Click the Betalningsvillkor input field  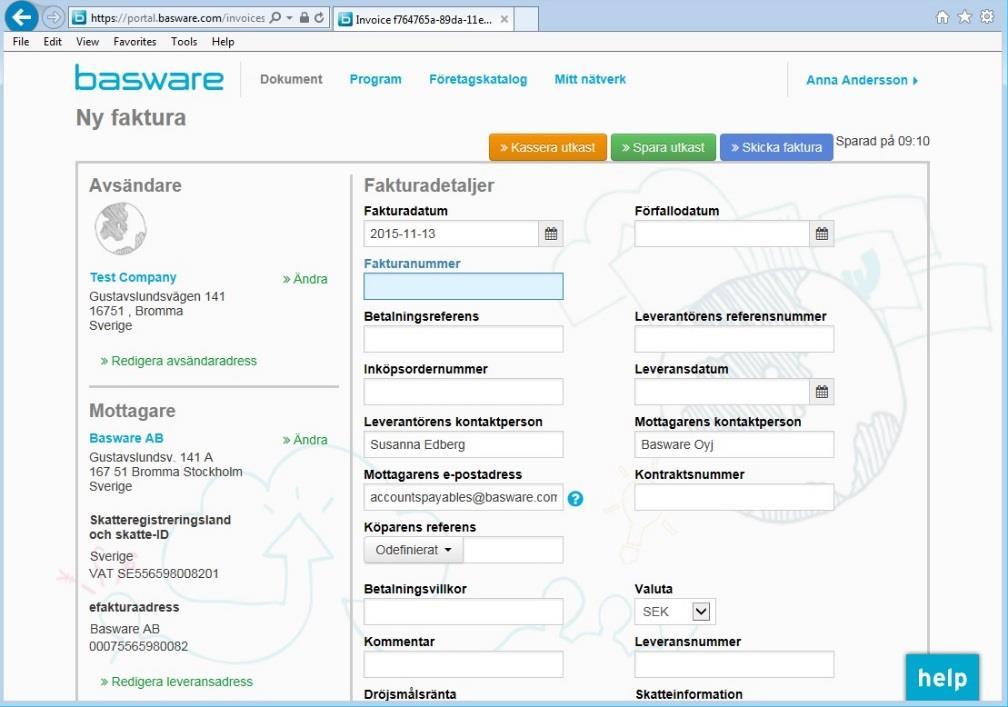464,612
